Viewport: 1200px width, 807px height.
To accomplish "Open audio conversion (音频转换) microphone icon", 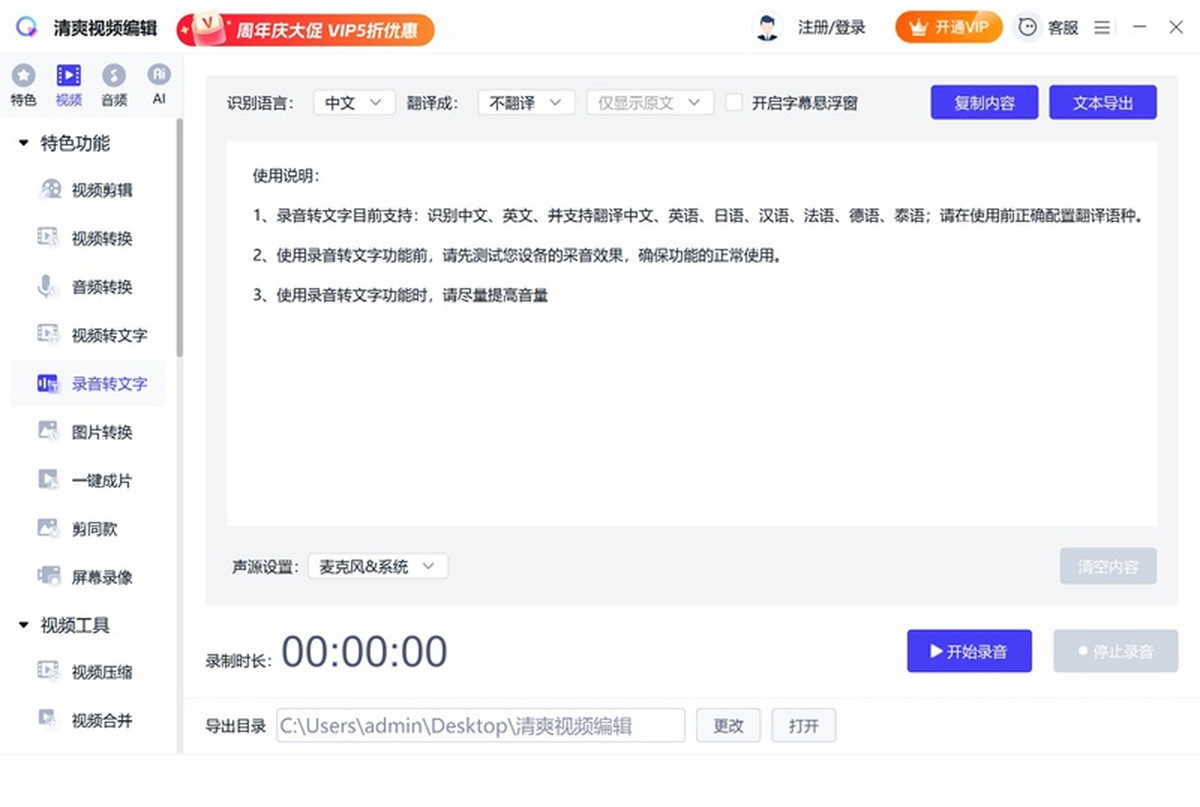I will point(48,287).
